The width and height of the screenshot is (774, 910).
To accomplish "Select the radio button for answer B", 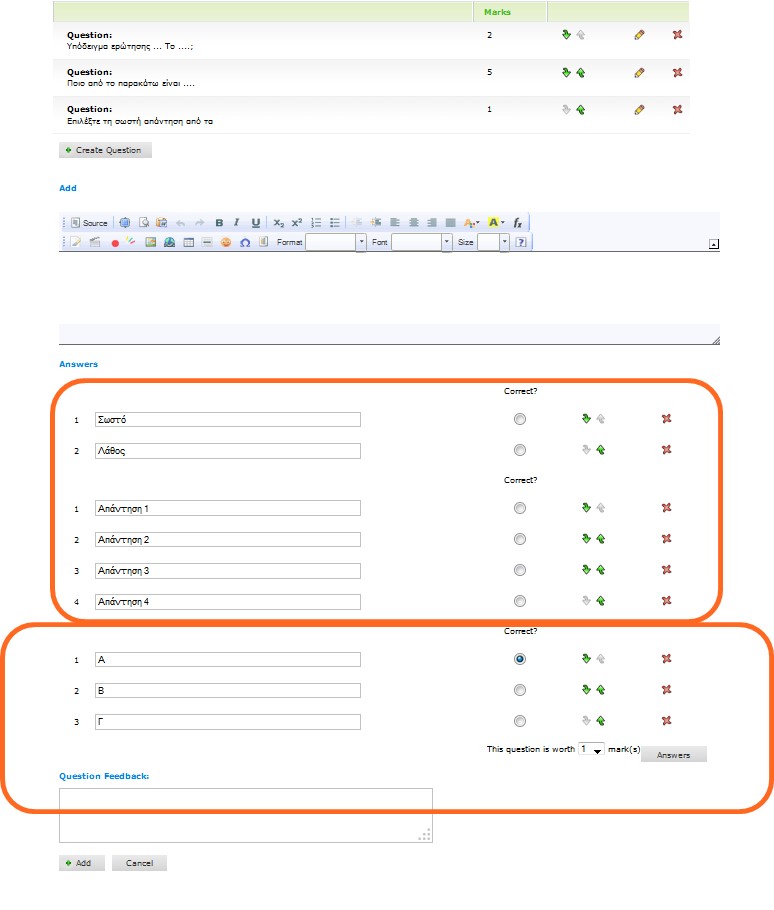I will coord(519,690).
